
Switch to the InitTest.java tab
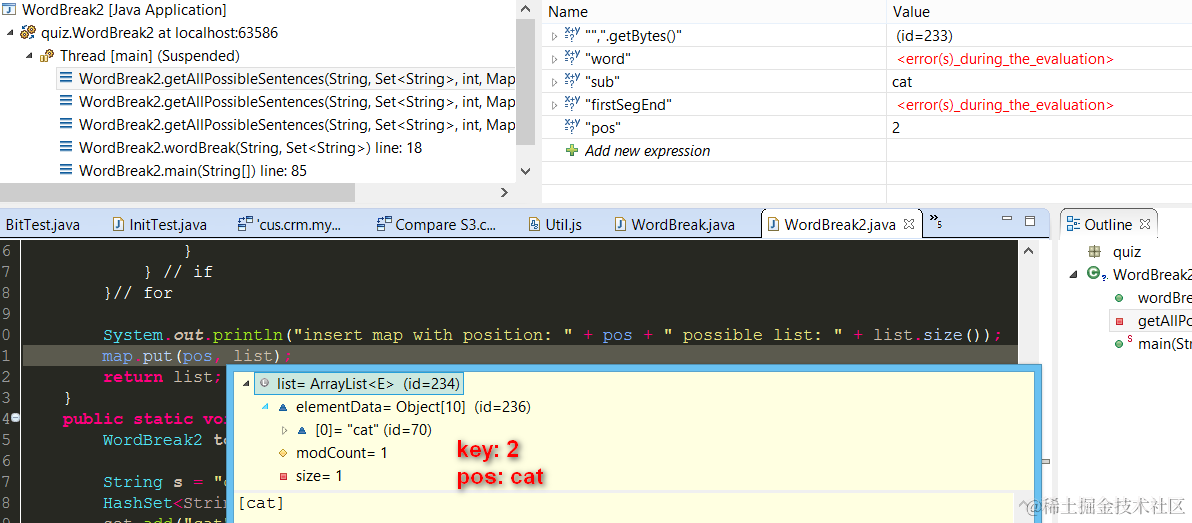click(168, 224)
